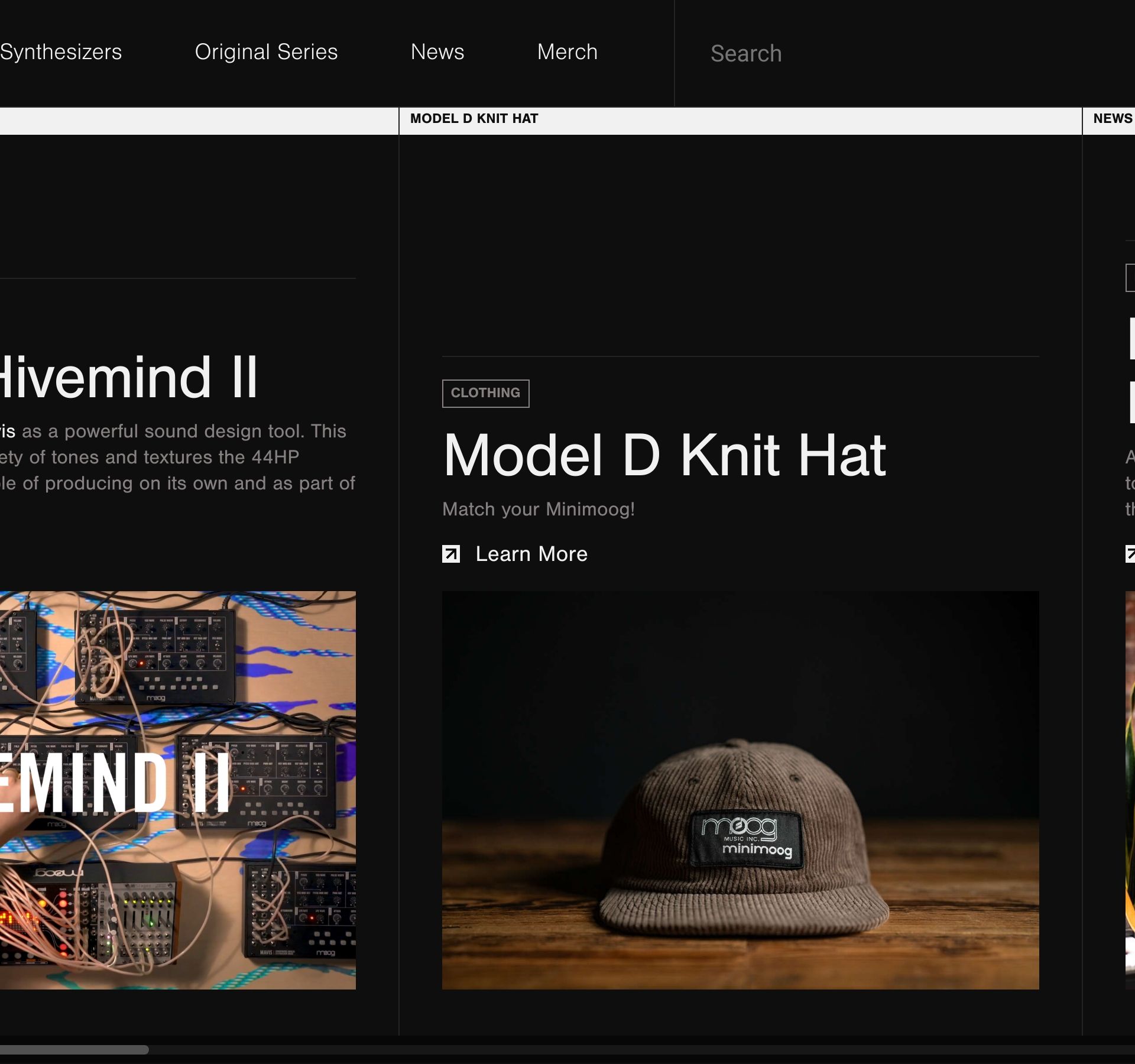Open the Original Series nav item
Viewport: 1135px width, 1064px height.
(266, 52)
